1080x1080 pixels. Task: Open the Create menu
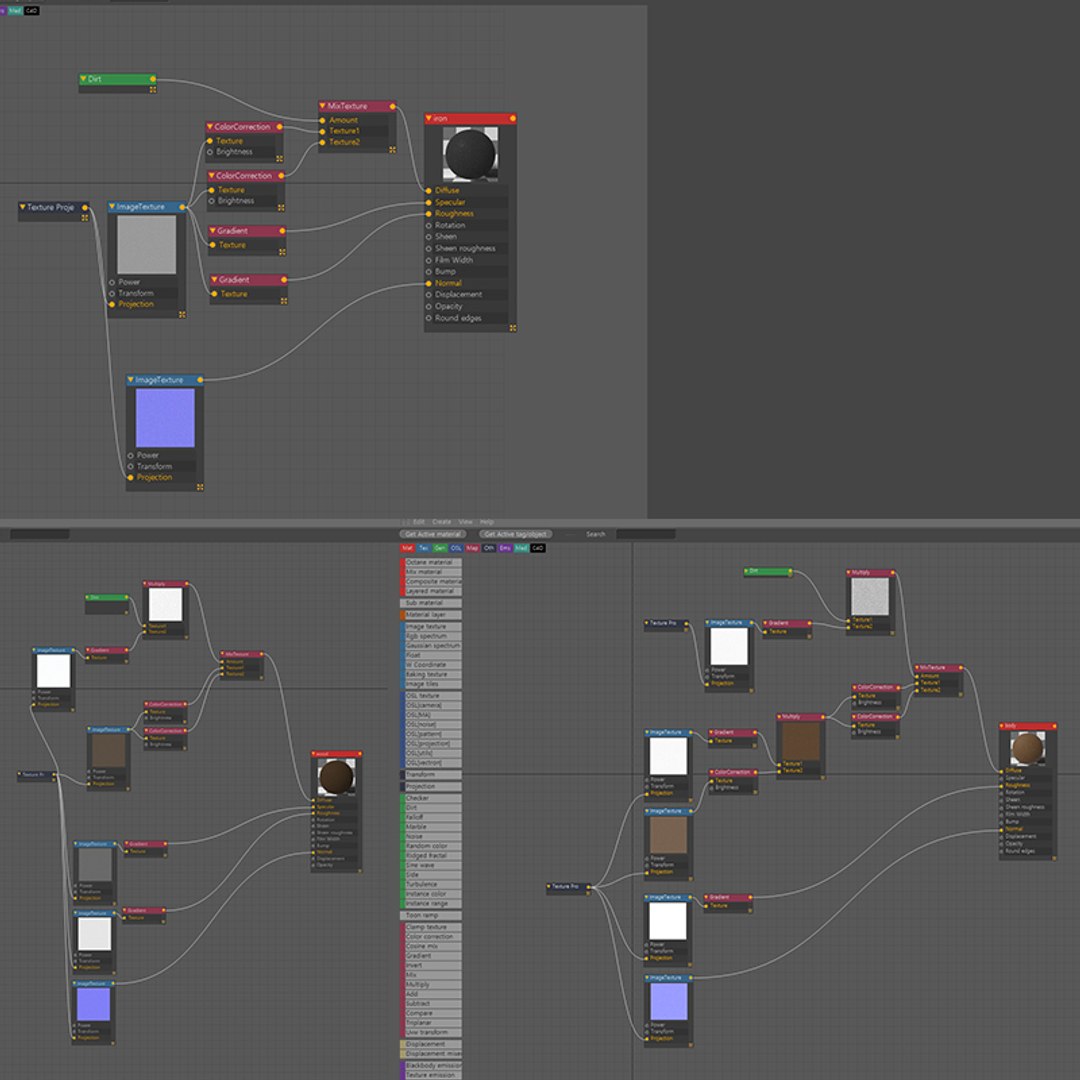click(x=442, y=522)
